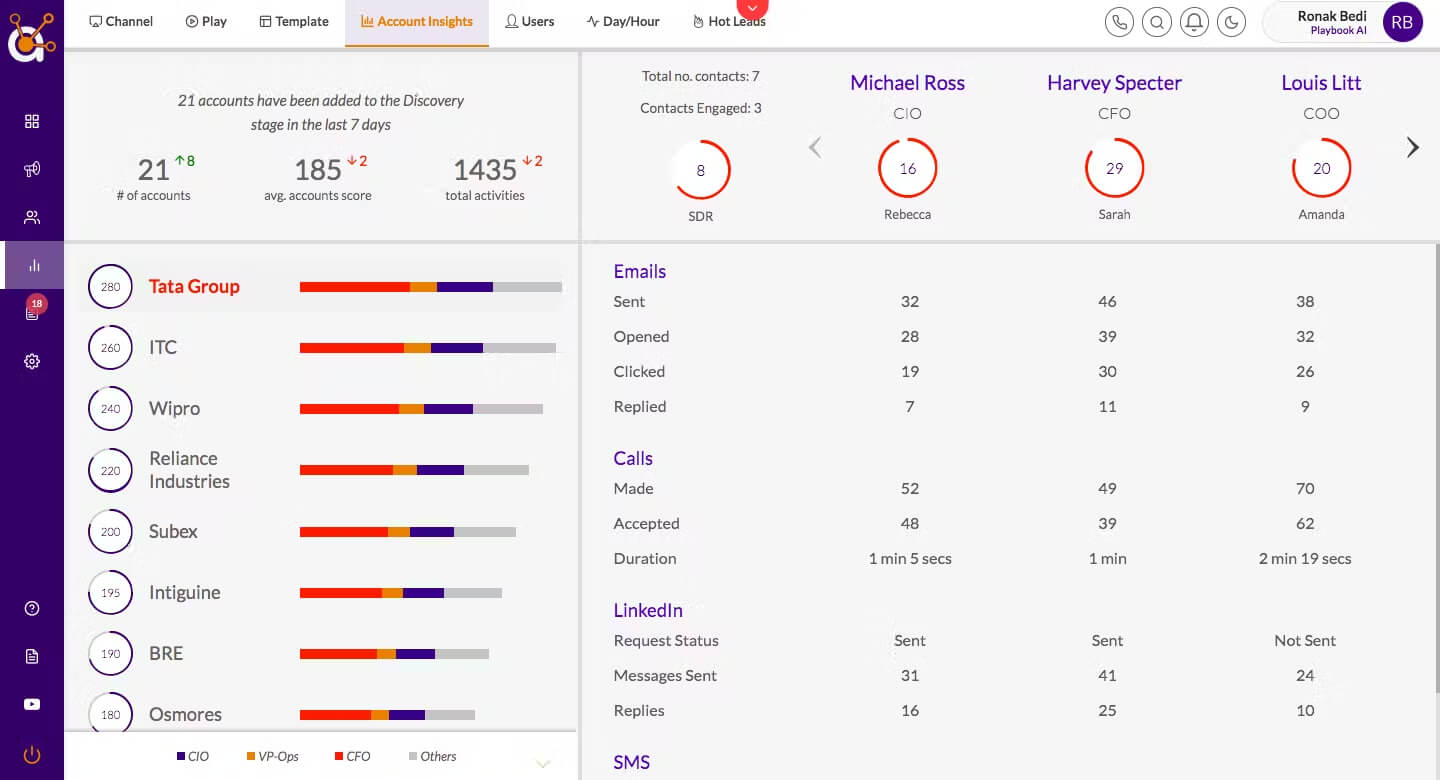The width and height of the screenshot is (1440, 780).
Task: Click the YouTube video icon in sidebar
Action: tap(32, 704)
